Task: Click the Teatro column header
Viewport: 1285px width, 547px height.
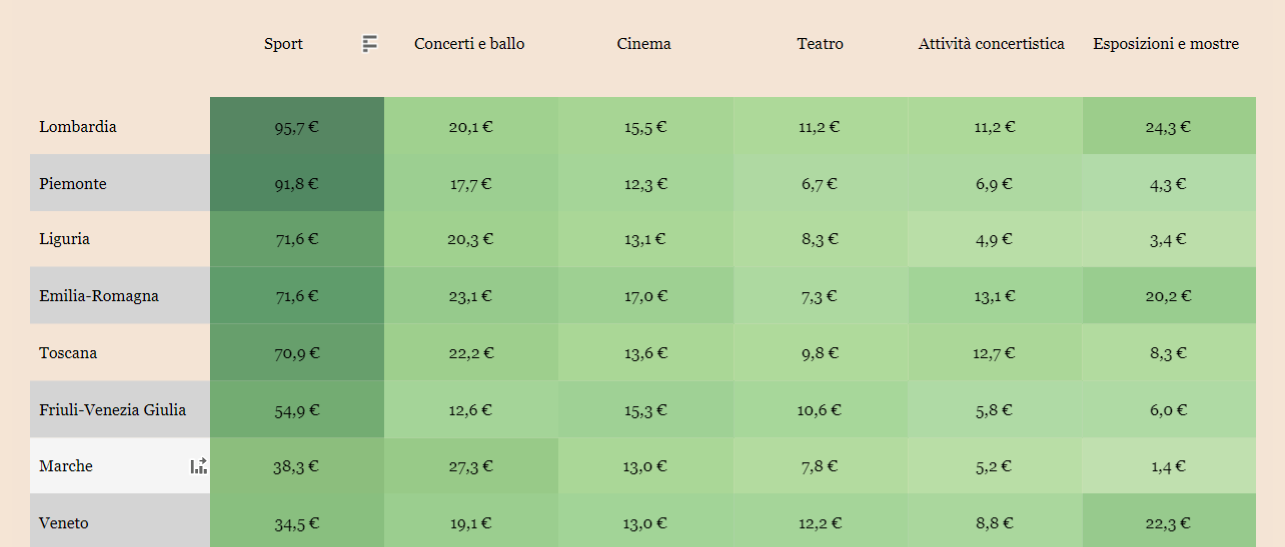Action: click(820, 44)
